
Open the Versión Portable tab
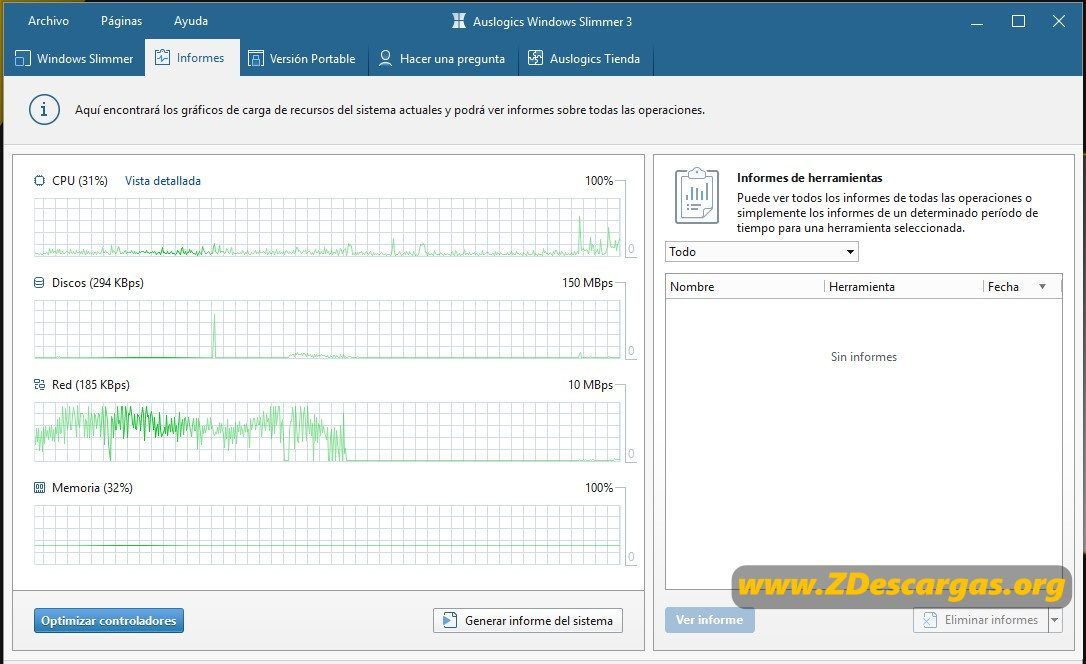coord(302,58)
